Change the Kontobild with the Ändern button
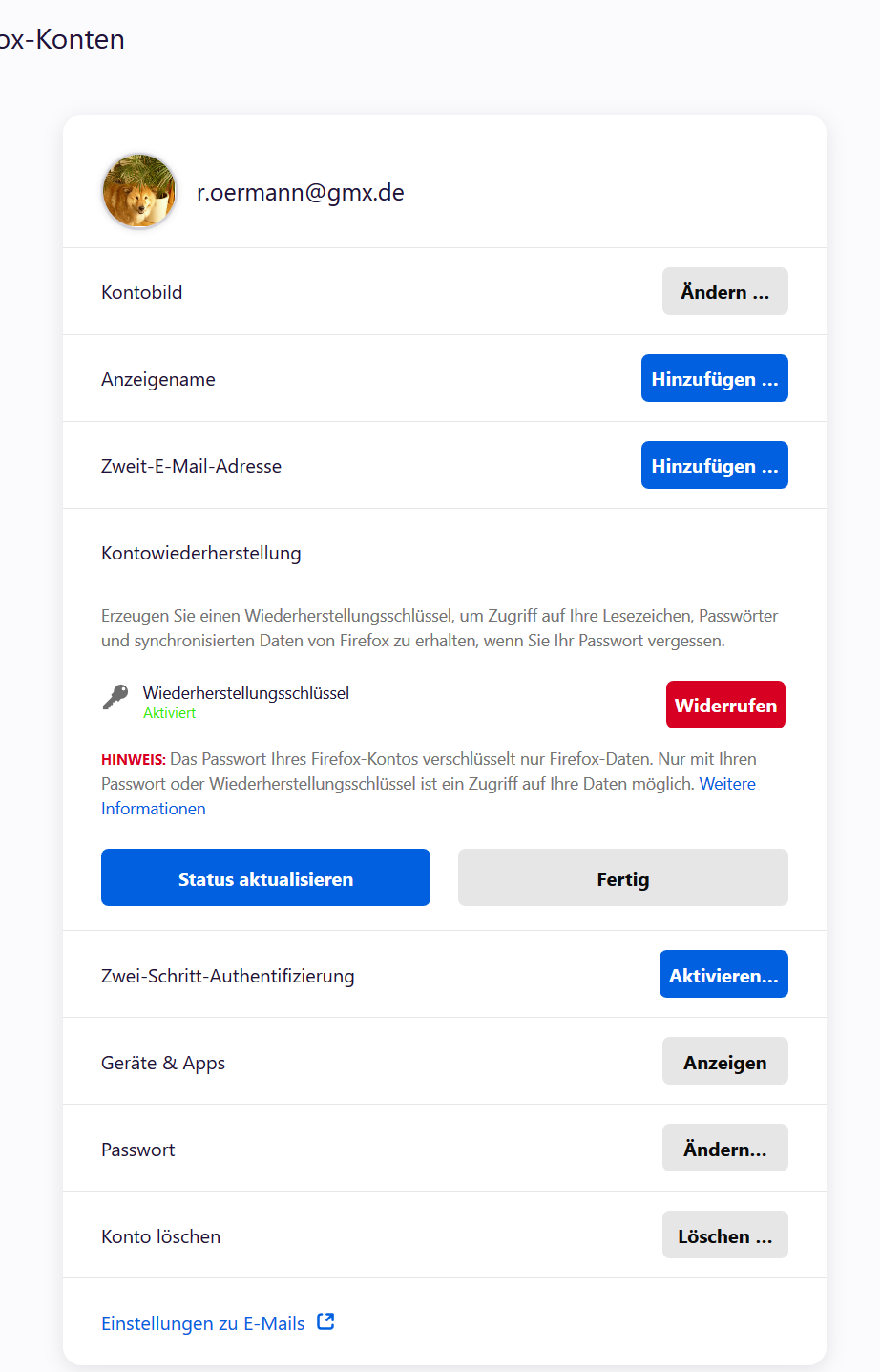Viewport: 880px width, 1372px height. tap(725, 291)
